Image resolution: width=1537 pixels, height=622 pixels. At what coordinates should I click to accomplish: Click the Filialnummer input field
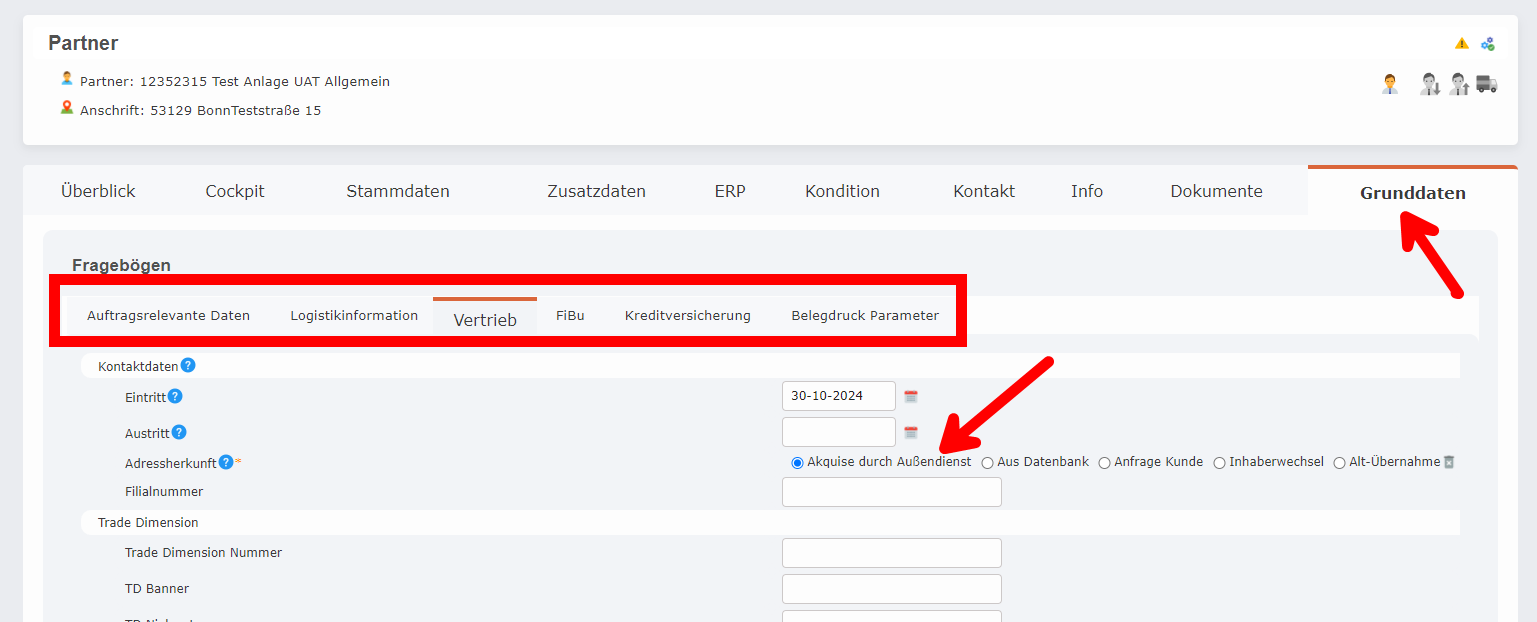coord(891,491)
